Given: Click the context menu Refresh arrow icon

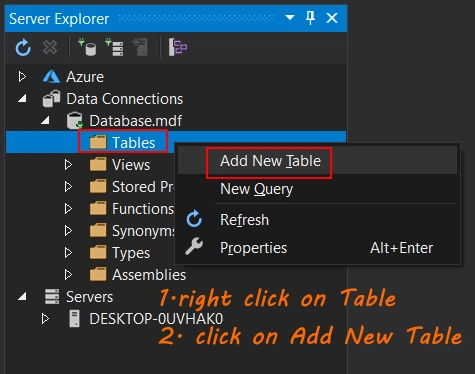Looking at the screenshot, I should pos(194,219).
